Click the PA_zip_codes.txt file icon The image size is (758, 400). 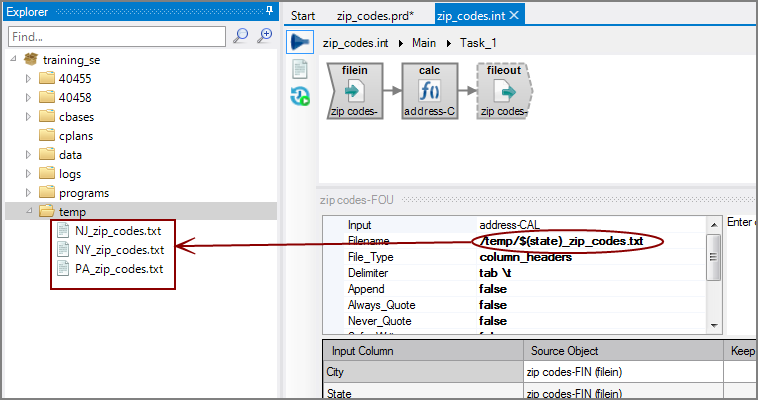[63, 268]
